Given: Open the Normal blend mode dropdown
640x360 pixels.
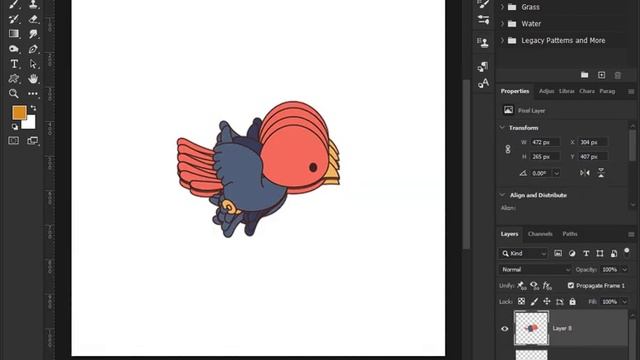Looking at the screenshot, I should pyautogui.click(x=536, y=269).
